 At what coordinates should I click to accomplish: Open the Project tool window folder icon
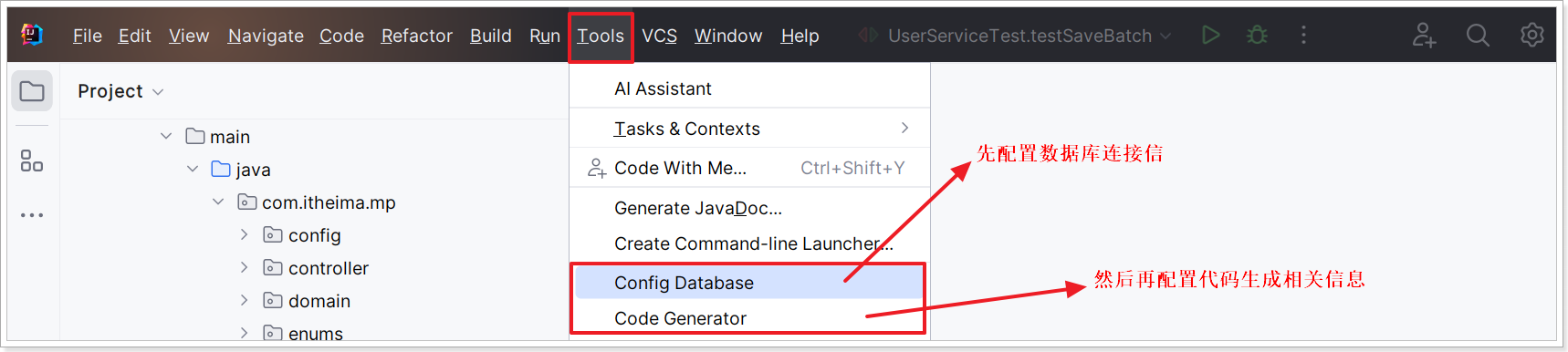pos(32,91)
